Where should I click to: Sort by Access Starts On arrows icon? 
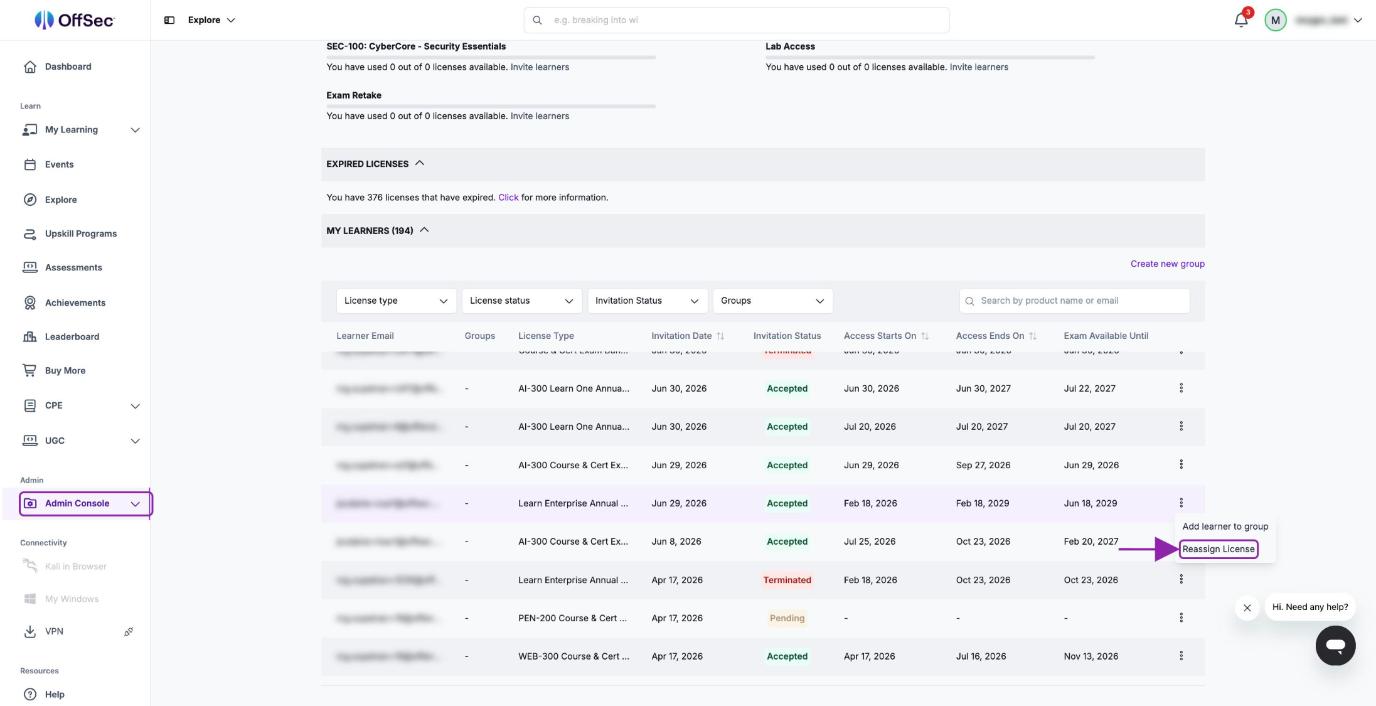tap(925, 336)
